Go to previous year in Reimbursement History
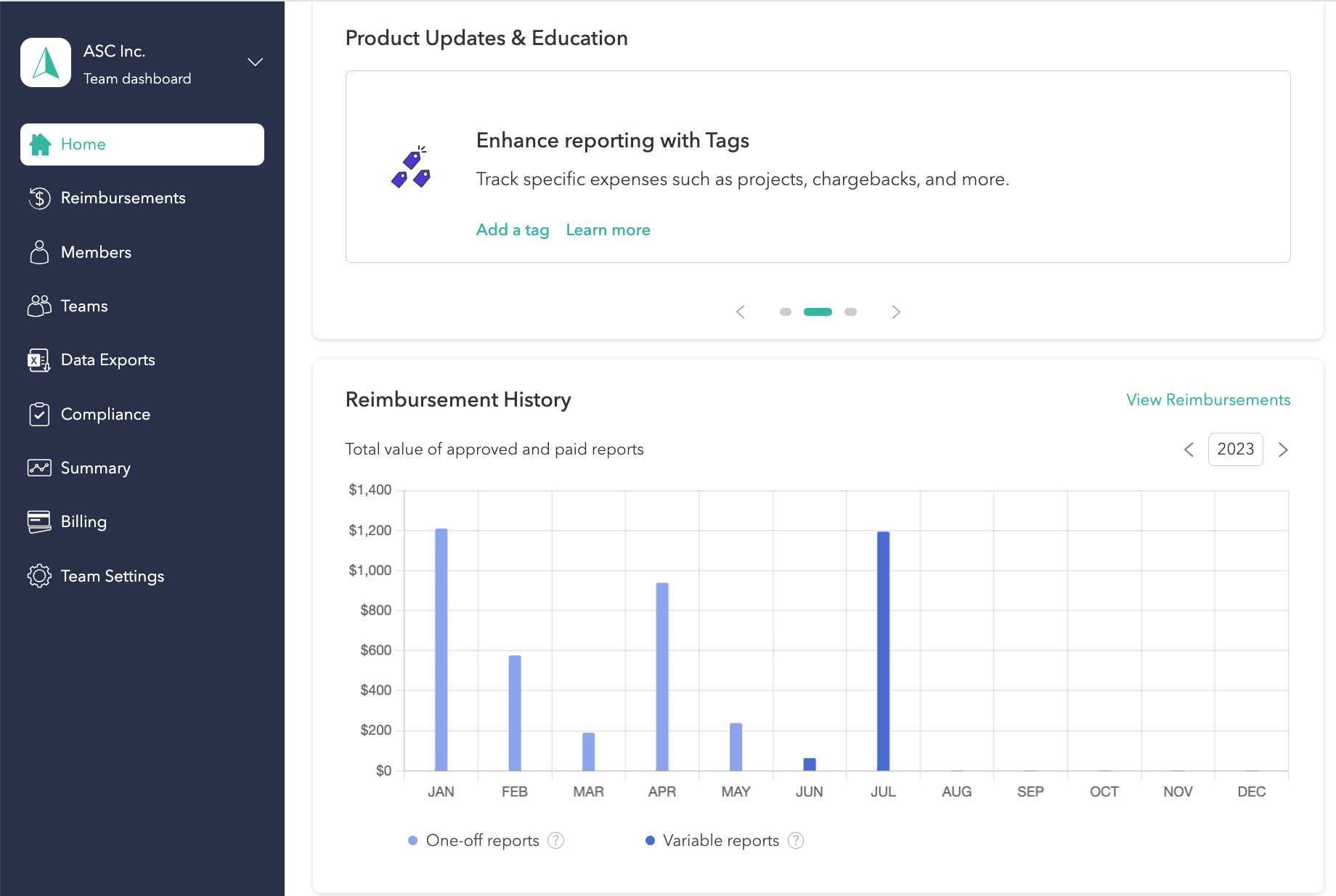This screenshot has height=896, width=1336. click(x=1189, y=449)
